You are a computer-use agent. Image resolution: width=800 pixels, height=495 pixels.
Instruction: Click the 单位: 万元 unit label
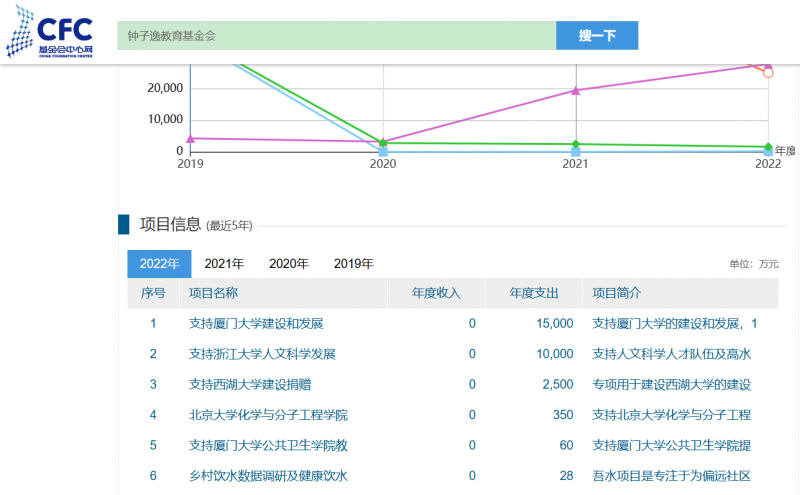[x=754, y=264]
